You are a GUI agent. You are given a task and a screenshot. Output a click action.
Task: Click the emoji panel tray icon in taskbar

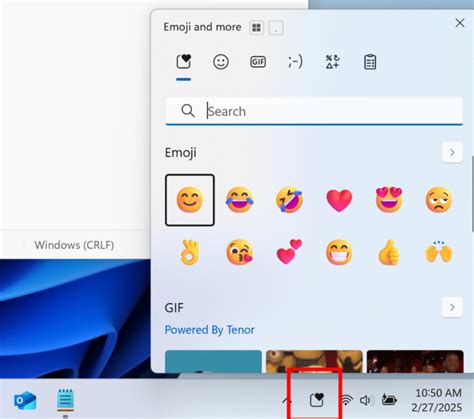point(316,399)
